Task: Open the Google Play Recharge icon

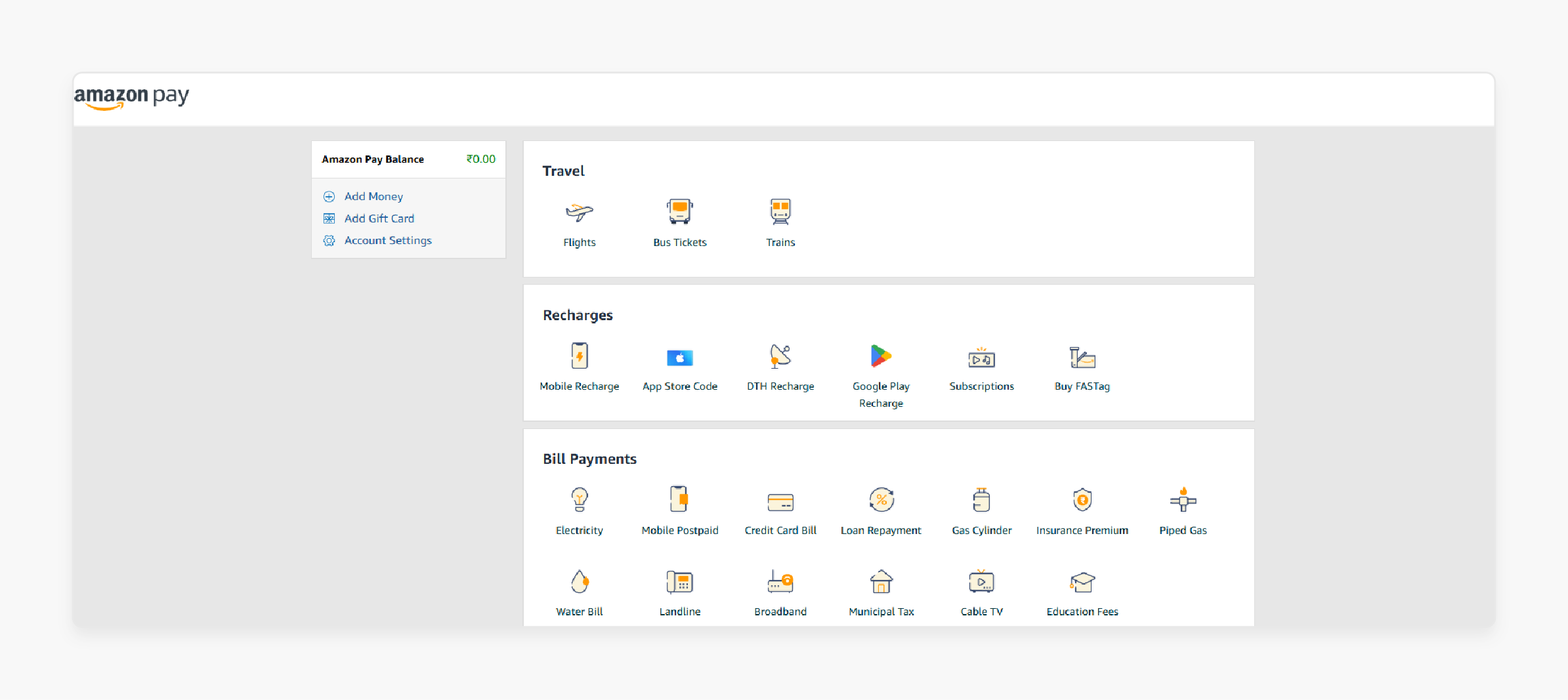Action: [881, 356]
